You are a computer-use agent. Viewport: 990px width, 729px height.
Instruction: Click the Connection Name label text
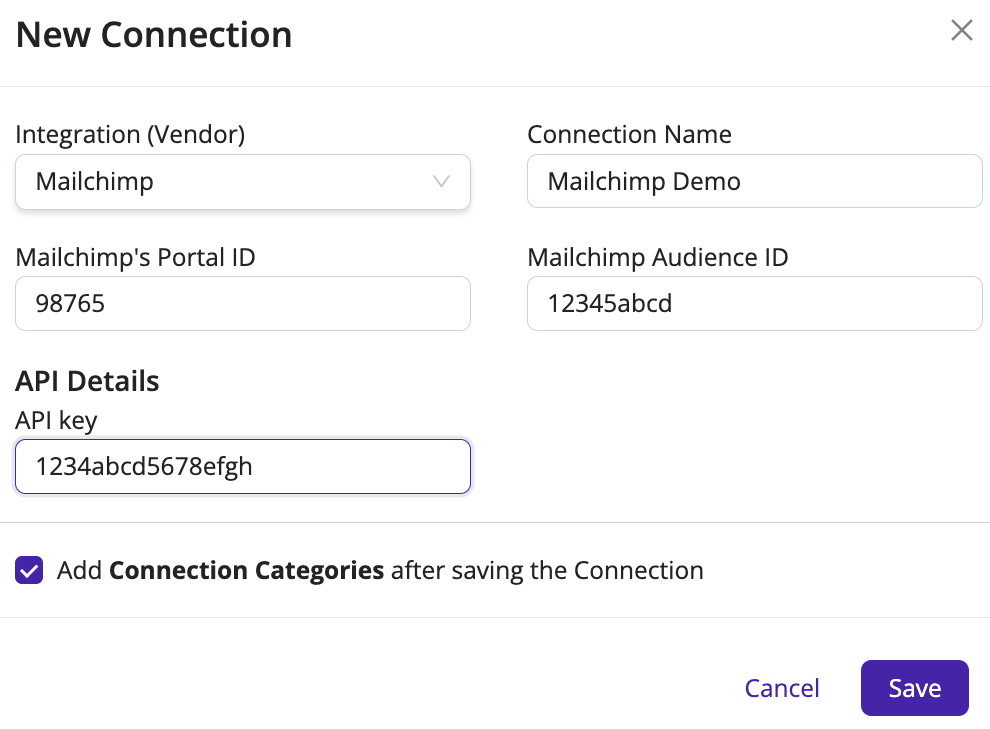tap(629, 134)
